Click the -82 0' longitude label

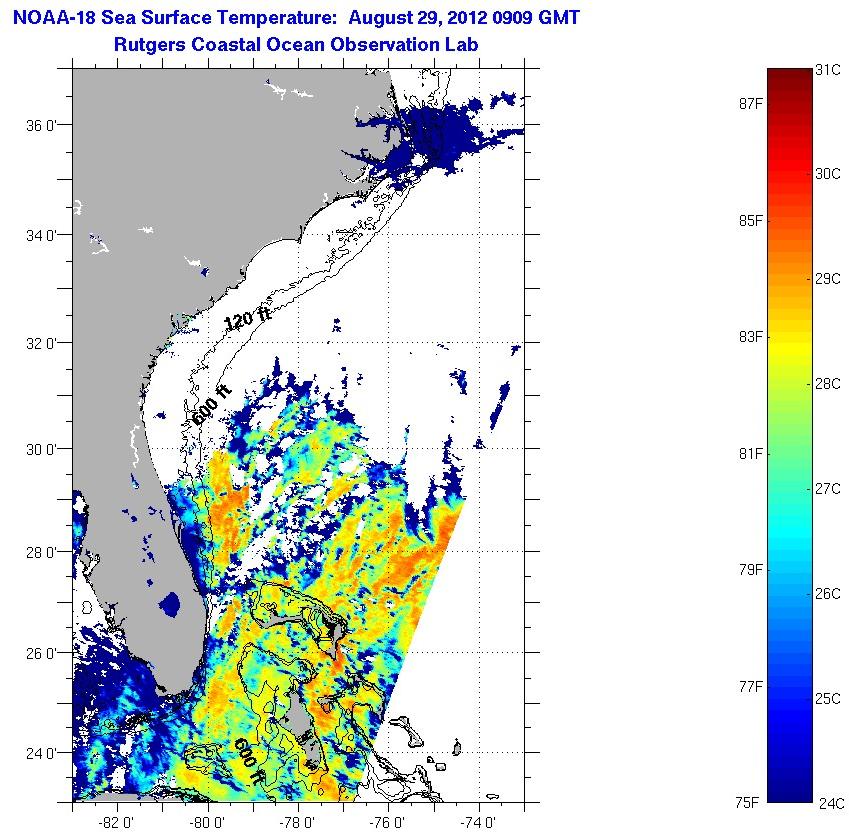click(x=116, y=823)
